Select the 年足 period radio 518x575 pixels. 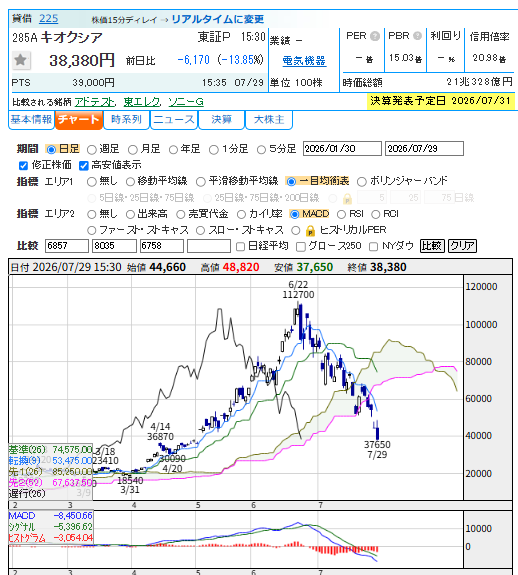tap(173, 150)
